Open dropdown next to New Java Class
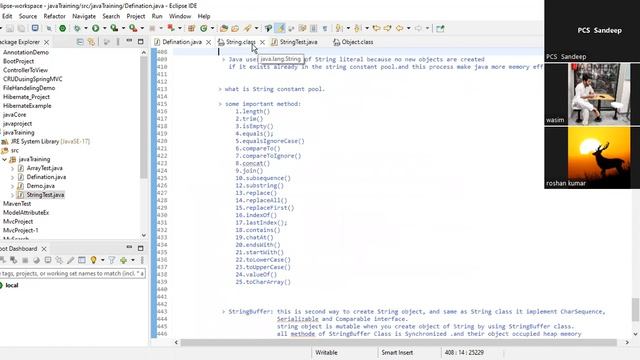Screen dimensions: 640x360 point(212,28)
